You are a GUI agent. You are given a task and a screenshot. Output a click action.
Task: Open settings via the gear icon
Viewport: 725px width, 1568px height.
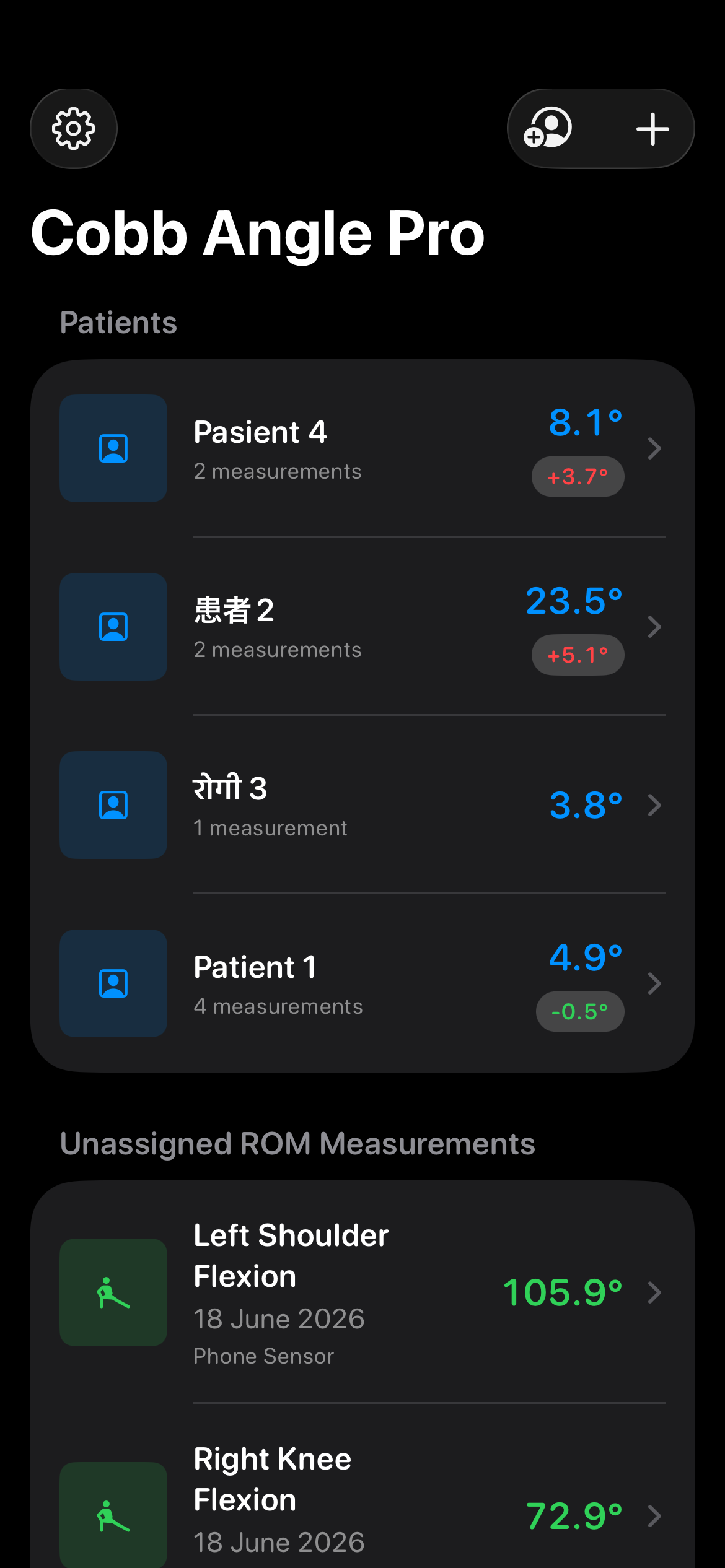click(x=74, y=129)
